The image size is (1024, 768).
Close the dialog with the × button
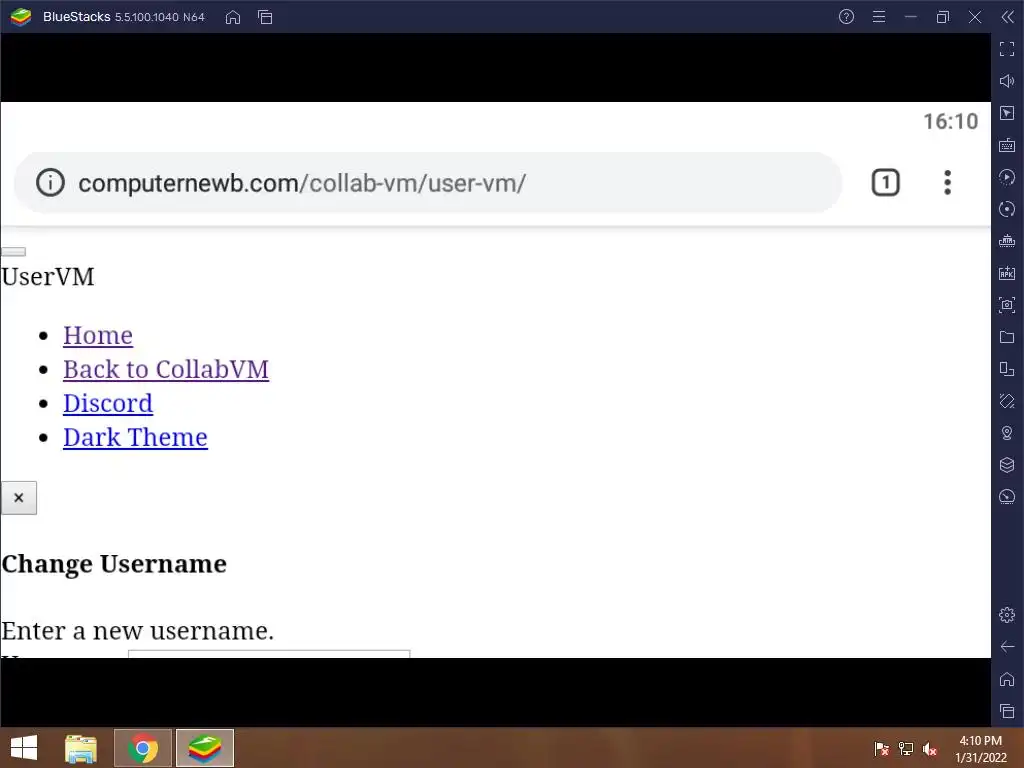19,498
